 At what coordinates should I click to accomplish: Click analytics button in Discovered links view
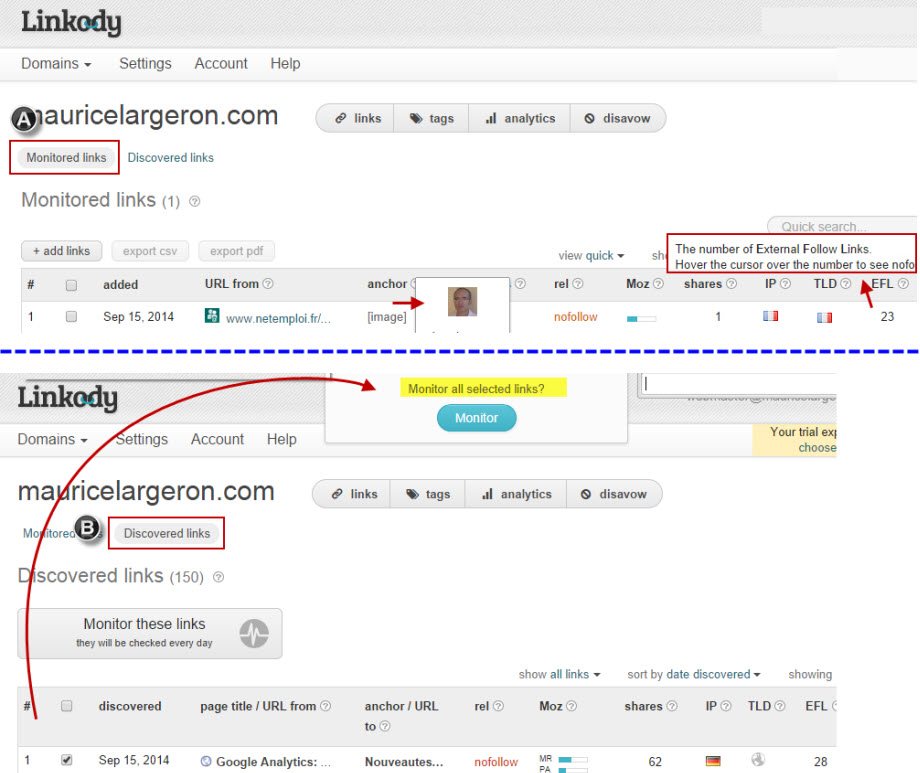point(516,494)
